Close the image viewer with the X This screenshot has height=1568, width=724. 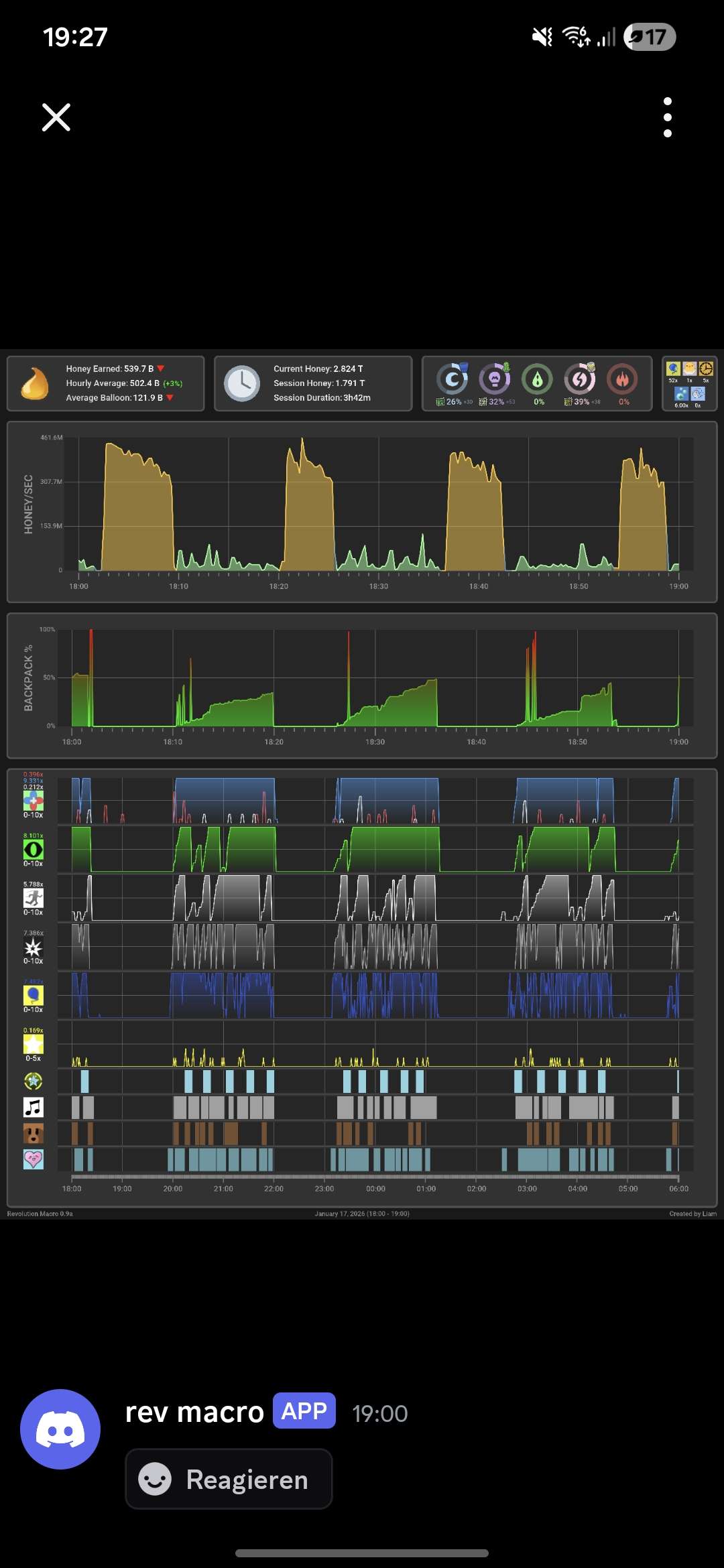click(x=56, y=117)
